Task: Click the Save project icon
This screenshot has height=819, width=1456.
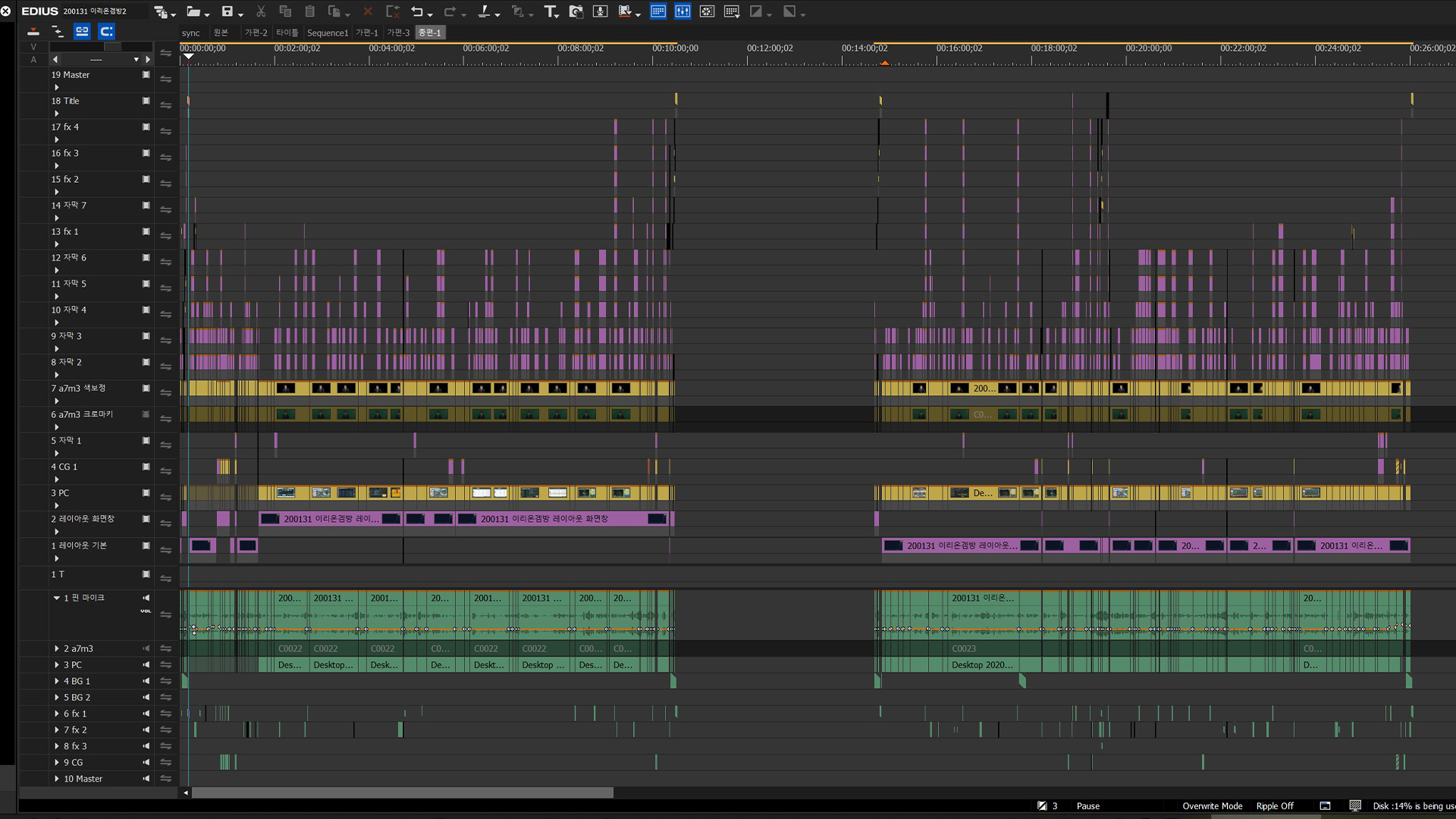Action: click(x=227, y=11)
